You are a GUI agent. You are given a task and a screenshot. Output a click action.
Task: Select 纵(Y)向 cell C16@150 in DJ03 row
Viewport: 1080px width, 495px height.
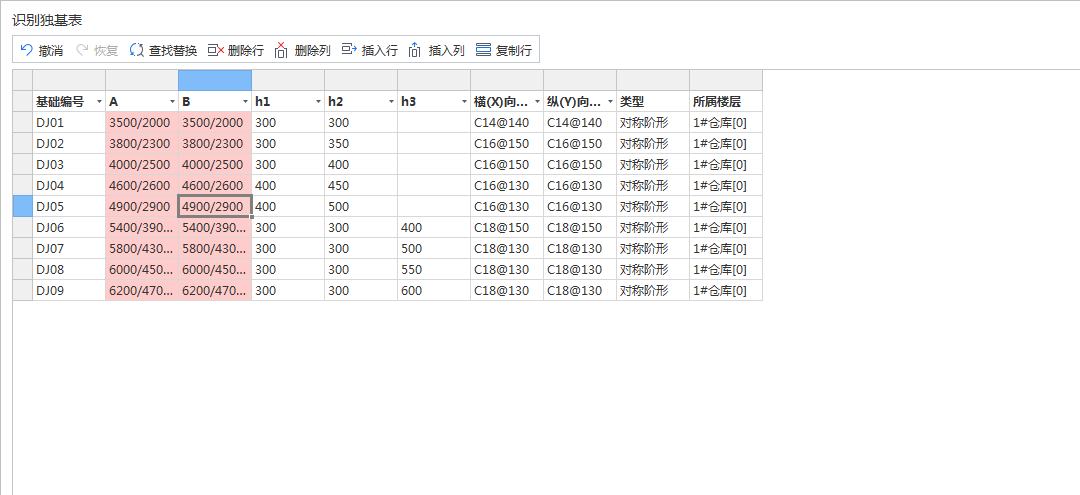pos(580,165)
